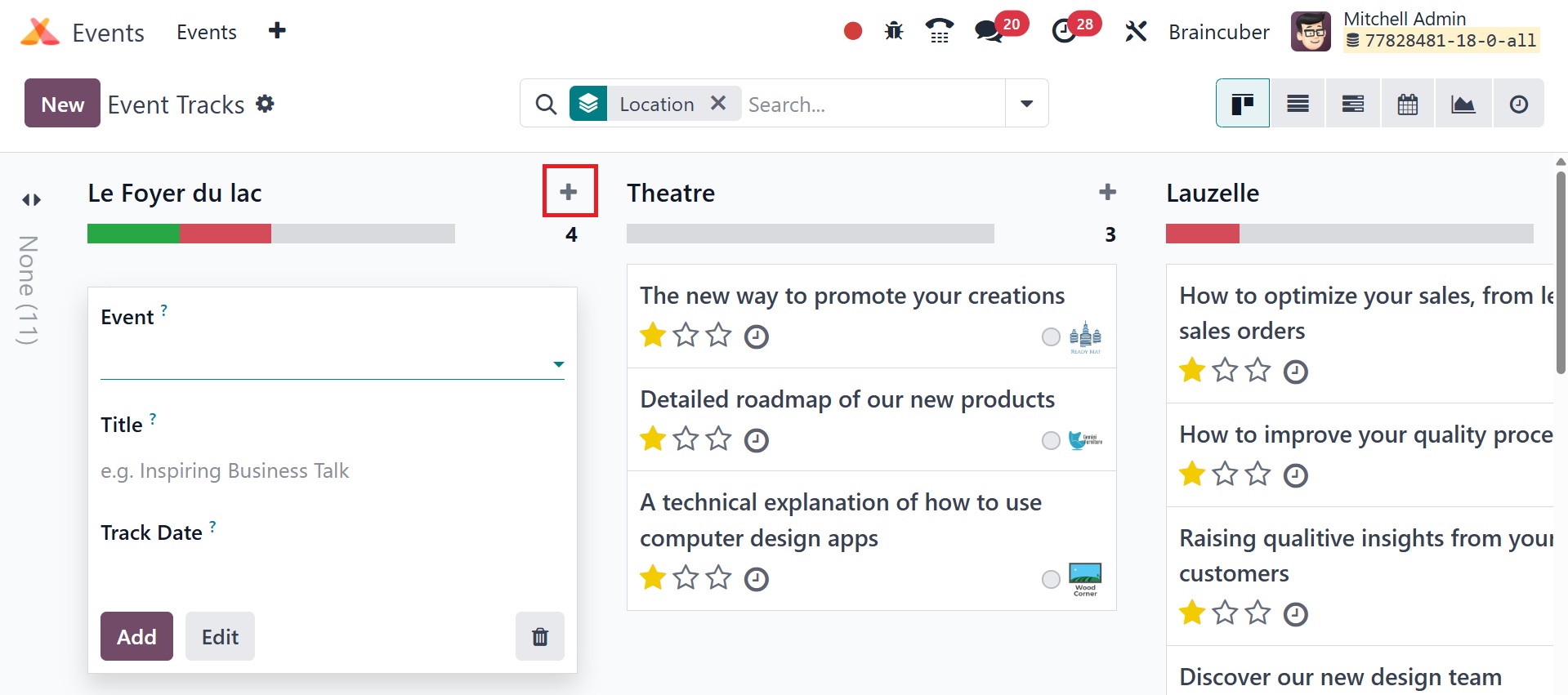Expand the search options dropdown arrow
Image resolution: width=1568 pixels, height=695 pixels.
click(1026, 104)
